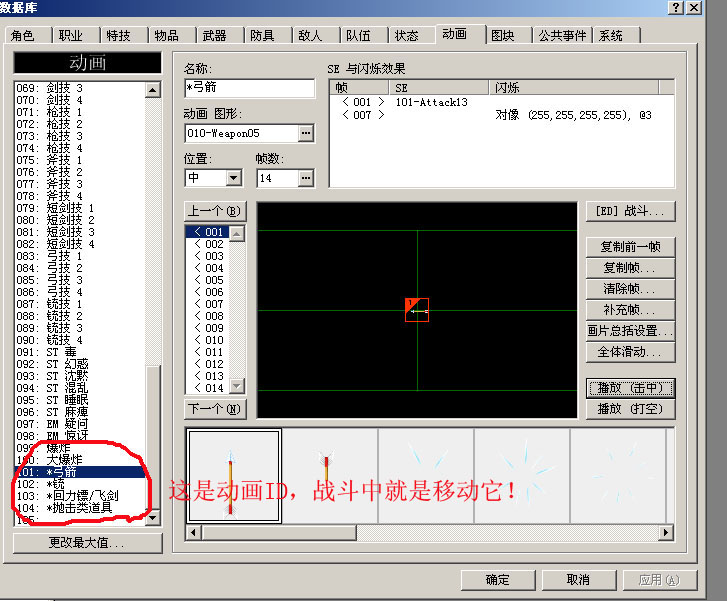Switch to the 图块 tab
This screenshot has height=601, width=727.
coord(503,36)
